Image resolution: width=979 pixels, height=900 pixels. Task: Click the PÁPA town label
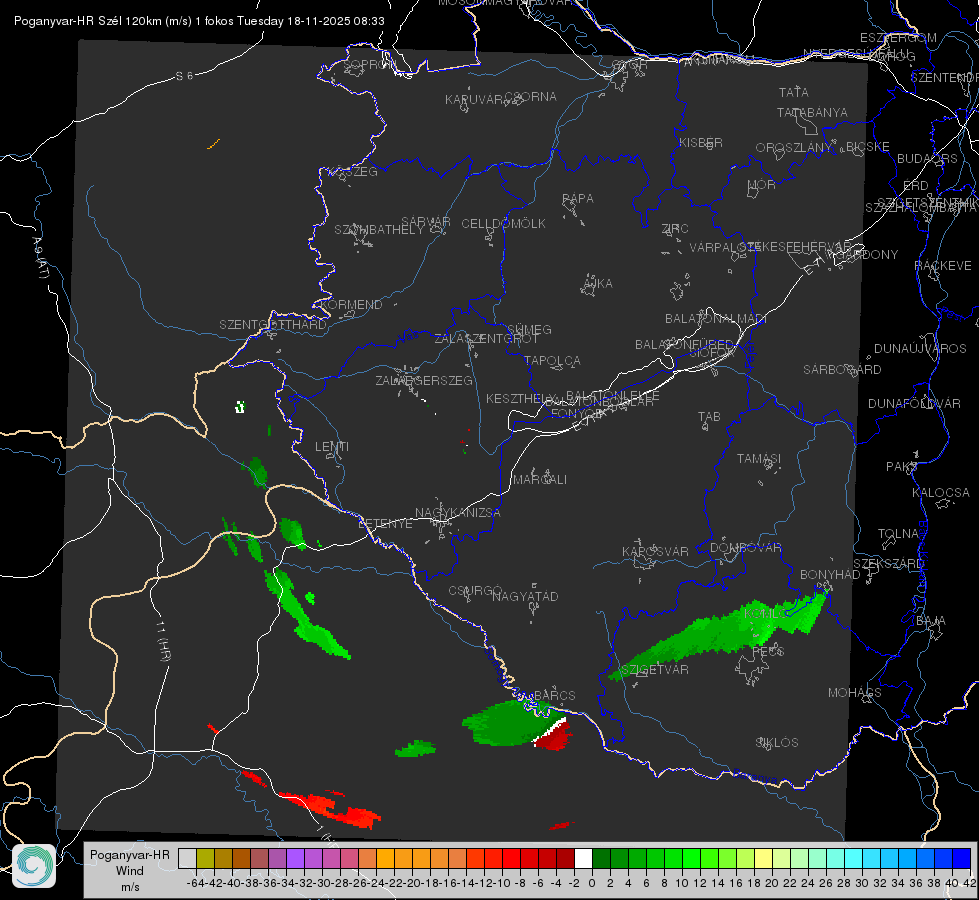578,199
